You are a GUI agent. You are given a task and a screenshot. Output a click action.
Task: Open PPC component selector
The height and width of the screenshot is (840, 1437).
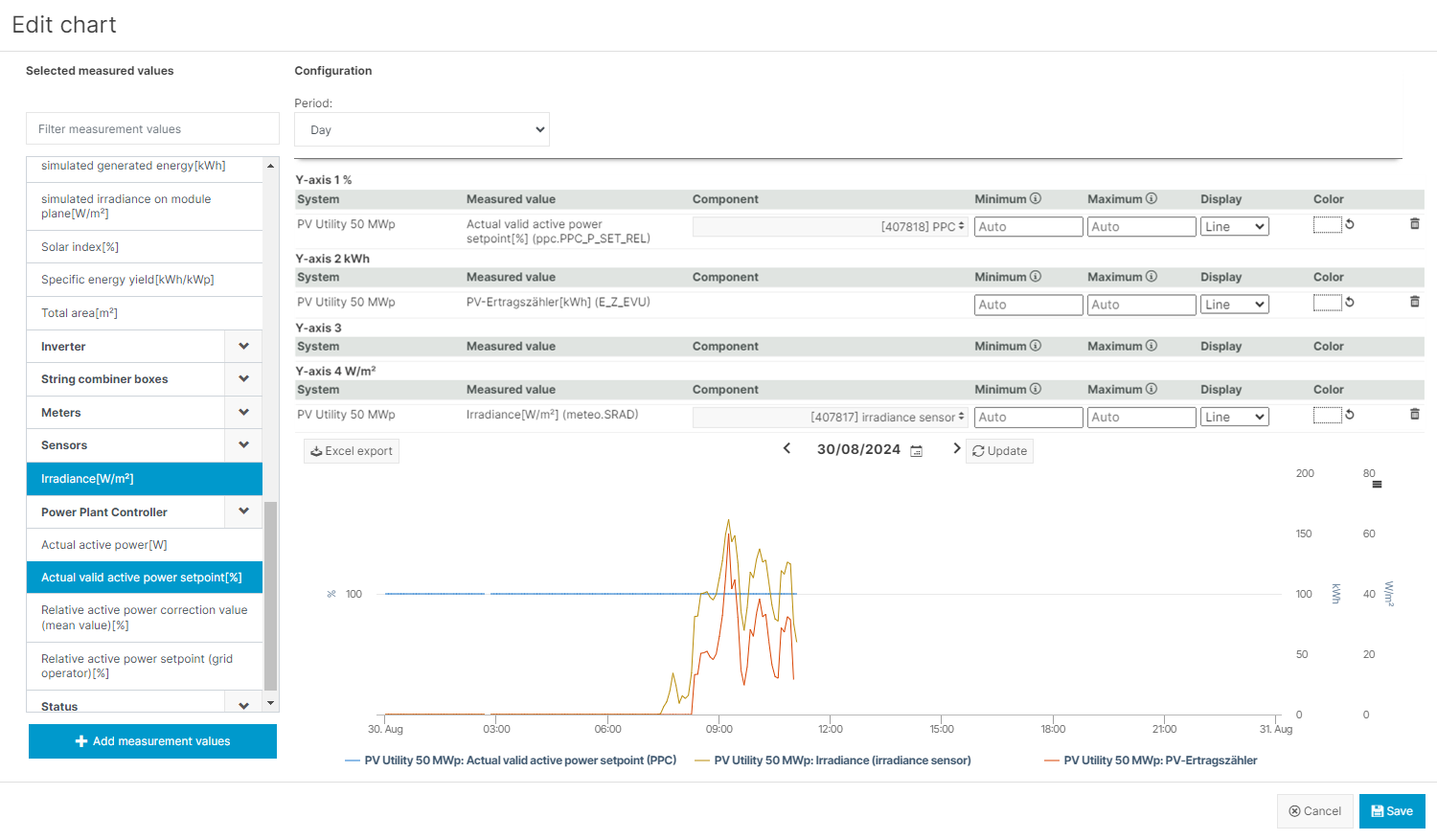[x=831, y=227]
